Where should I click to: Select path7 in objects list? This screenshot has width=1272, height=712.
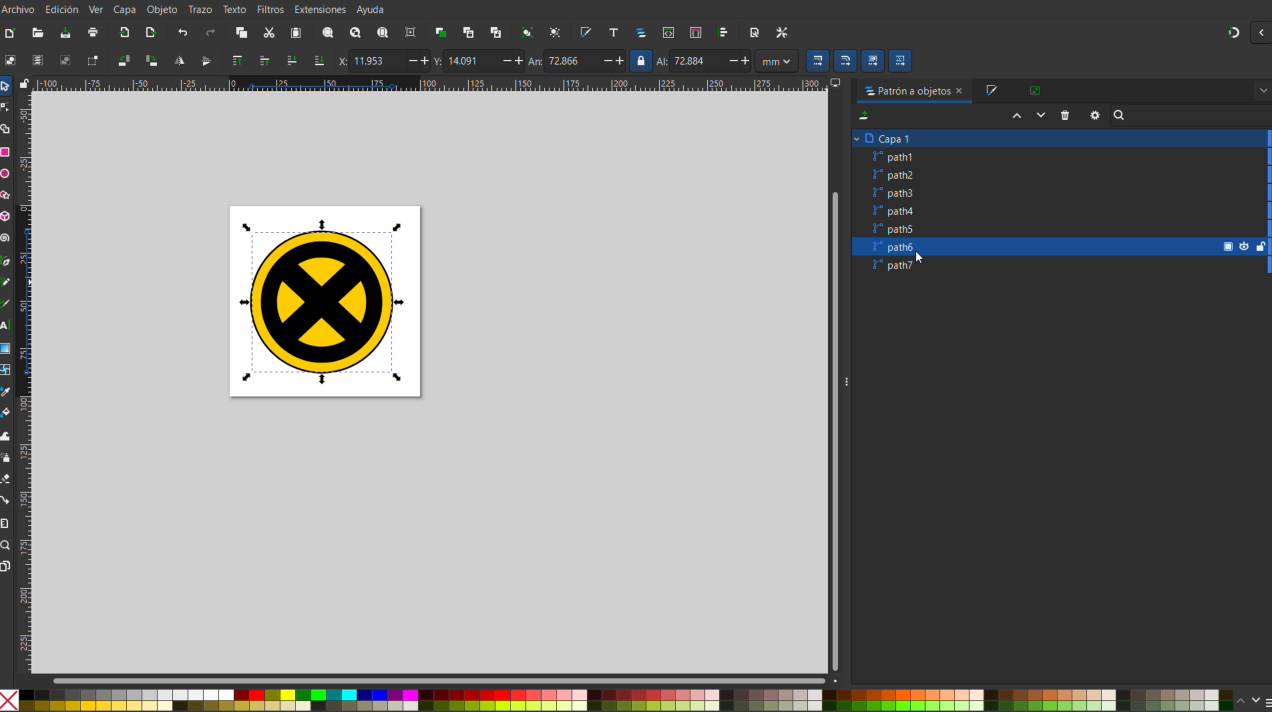(1060, 265)
